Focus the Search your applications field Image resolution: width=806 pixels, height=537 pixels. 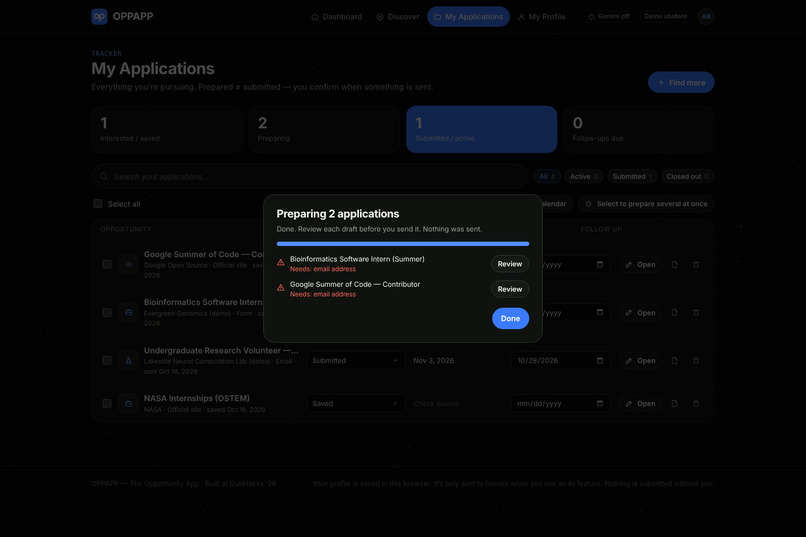[309, 176]
